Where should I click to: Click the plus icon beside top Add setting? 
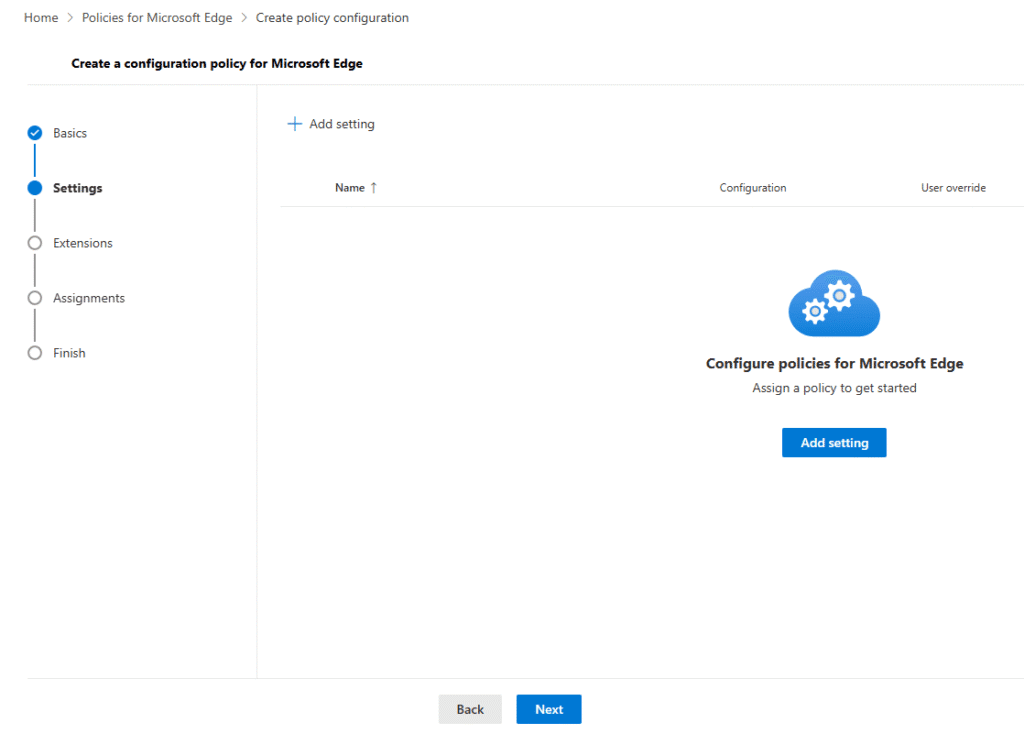(294, 124)
